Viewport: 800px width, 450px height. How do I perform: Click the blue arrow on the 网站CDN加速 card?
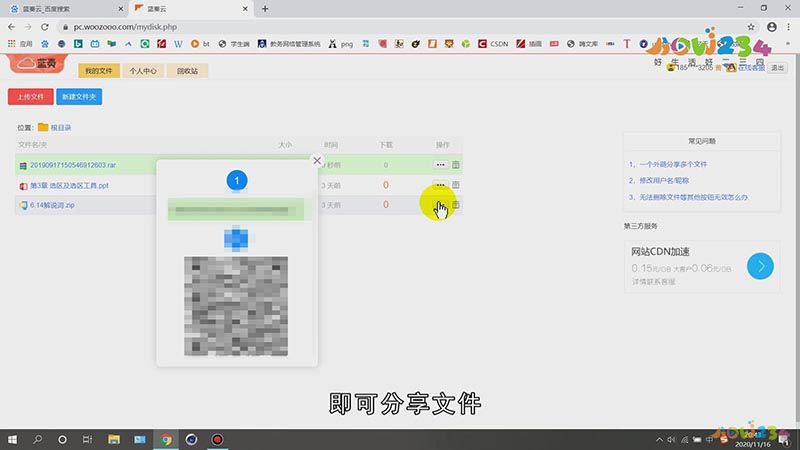point(760,266)
